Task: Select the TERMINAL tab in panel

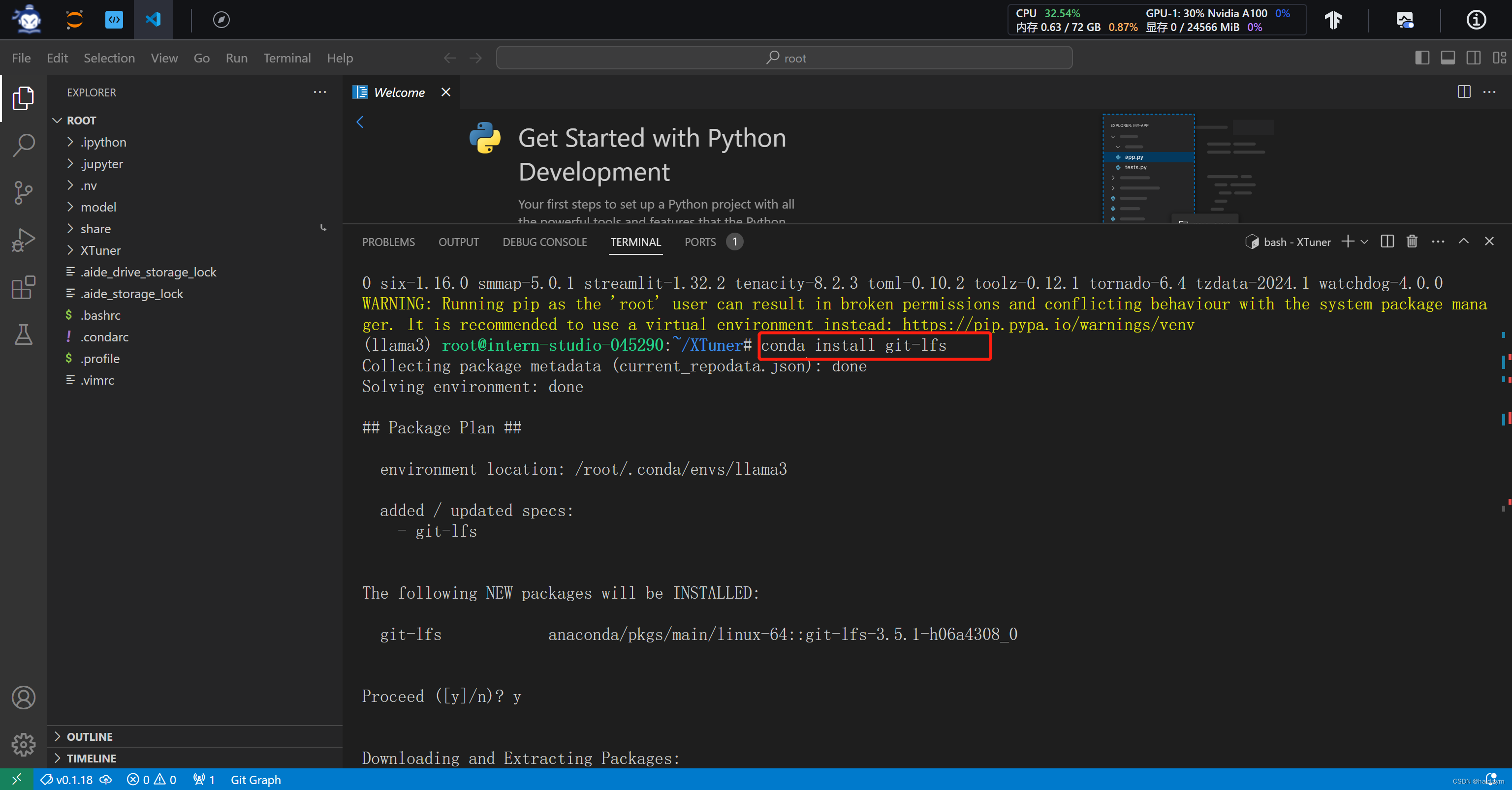Action: pos(635,242)
